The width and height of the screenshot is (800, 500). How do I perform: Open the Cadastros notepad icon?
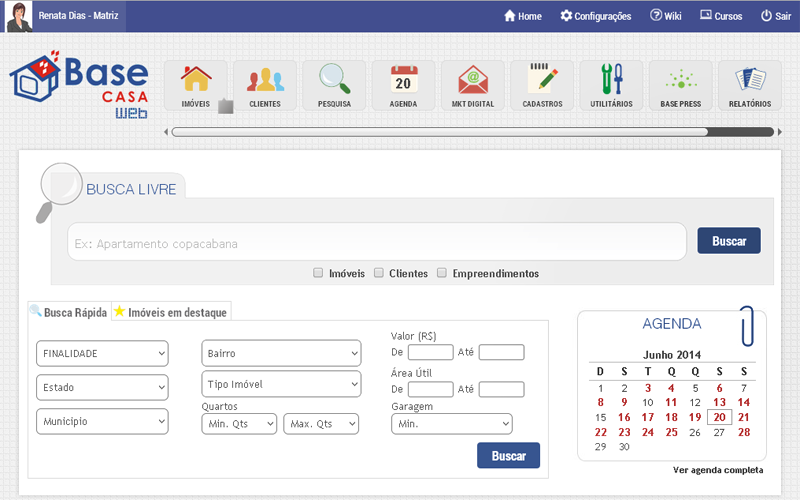(x=542, y=80)
